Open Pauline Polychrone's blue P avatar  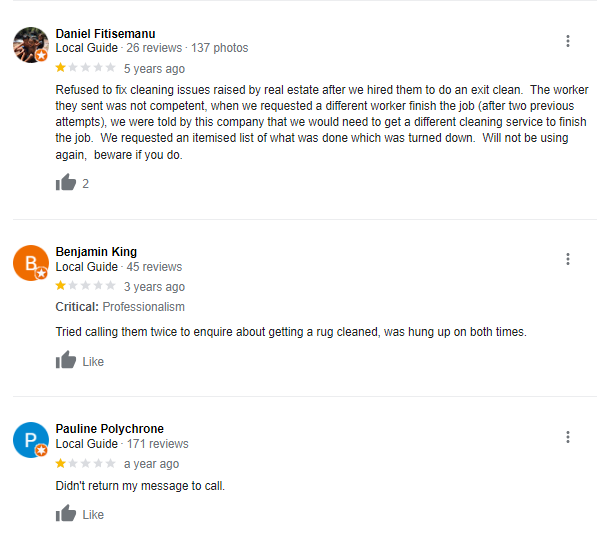tap(31, 440)
